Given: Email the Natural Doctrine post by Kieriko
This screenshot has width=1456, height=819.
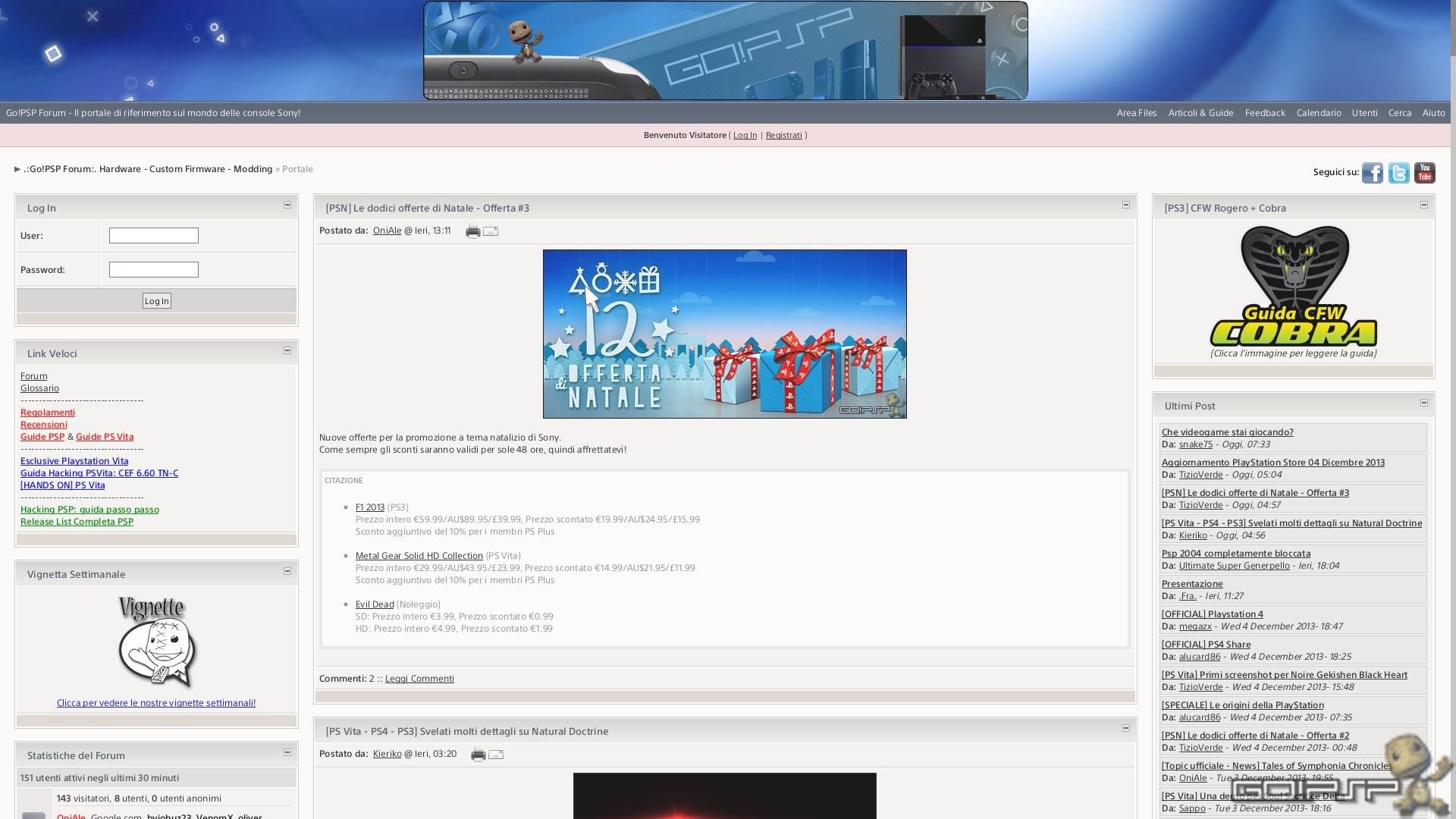Looking at the screenshot, I should (496, 755).
